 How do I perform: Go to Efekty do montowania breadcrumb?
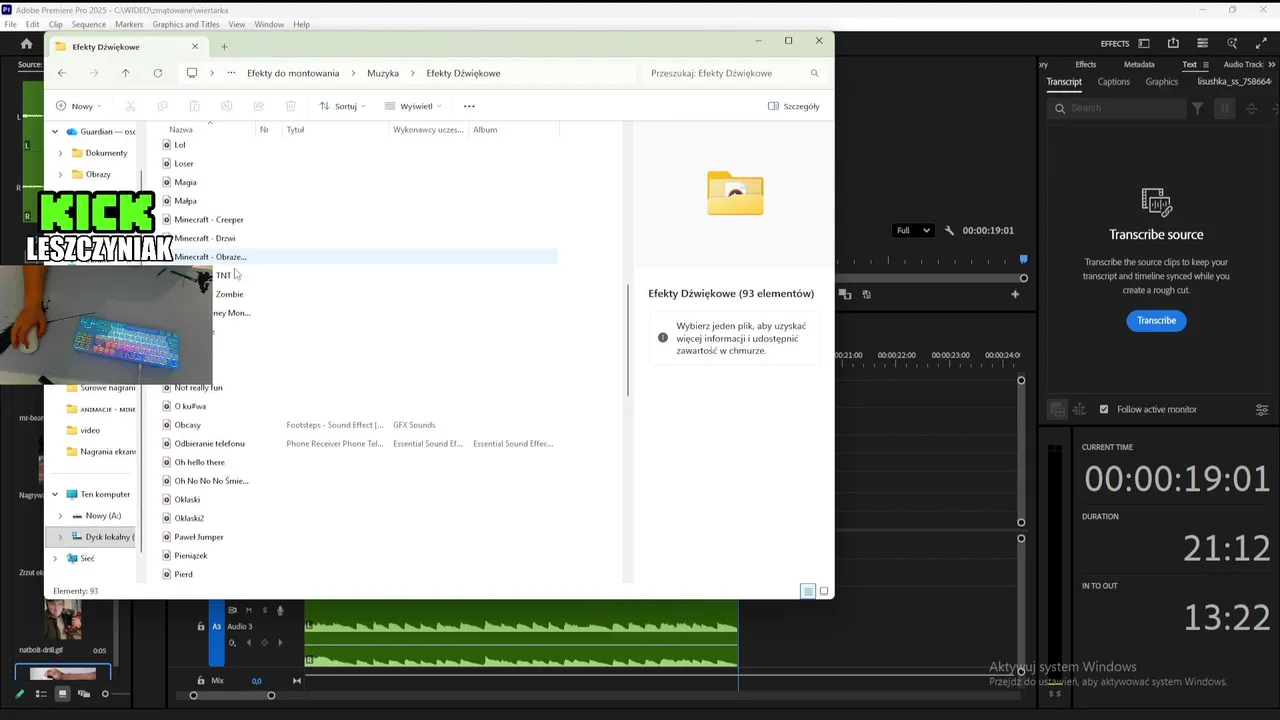pos(293,73)
